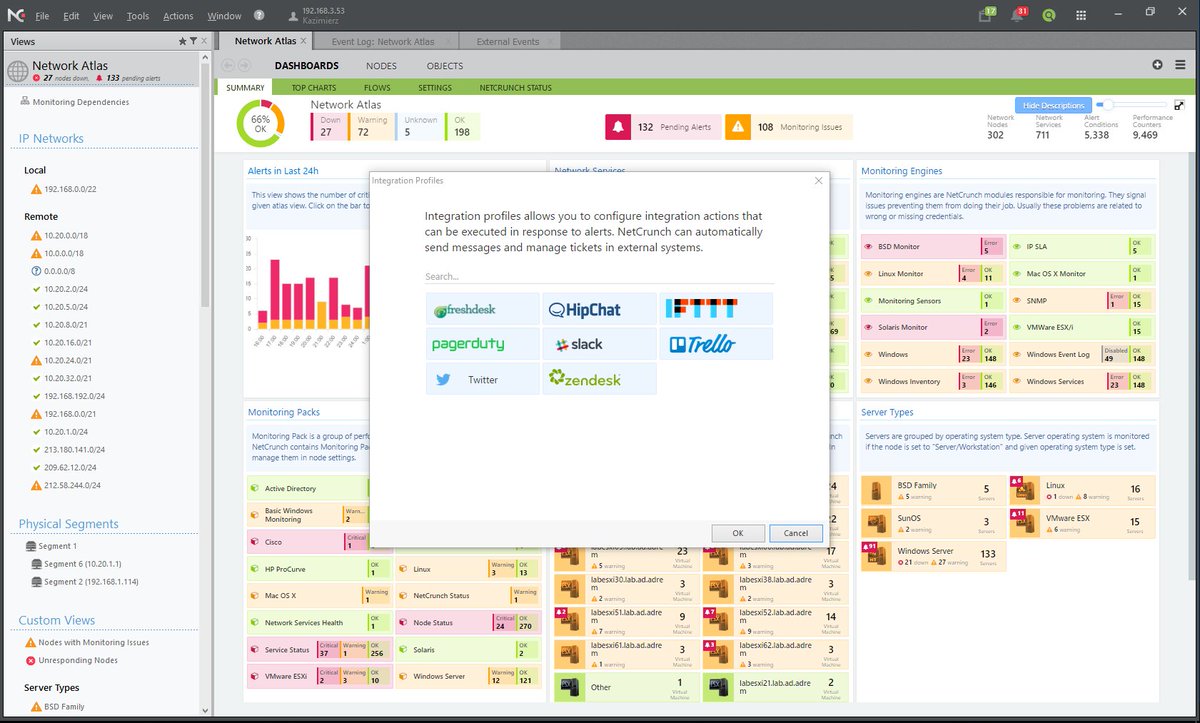Click Hide Descriptions button

(x=1052, y=105)
